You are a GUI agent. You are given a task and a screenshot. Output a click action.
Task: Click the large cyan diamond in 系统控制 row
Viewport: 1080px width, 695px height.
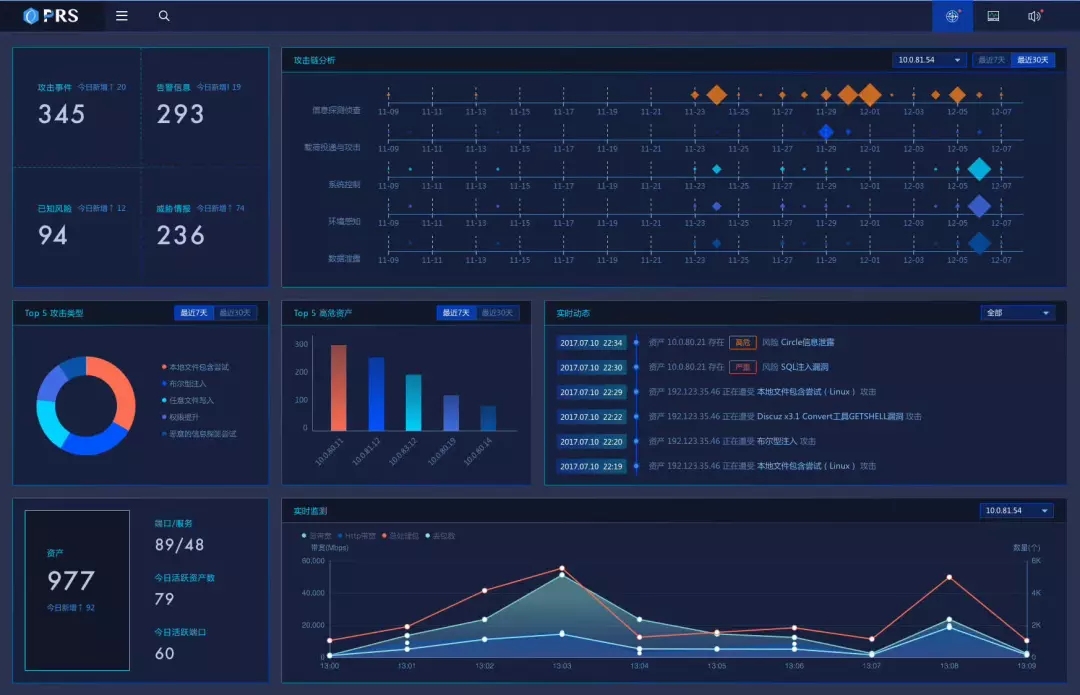pyautogui.click(x=979, y=169)
